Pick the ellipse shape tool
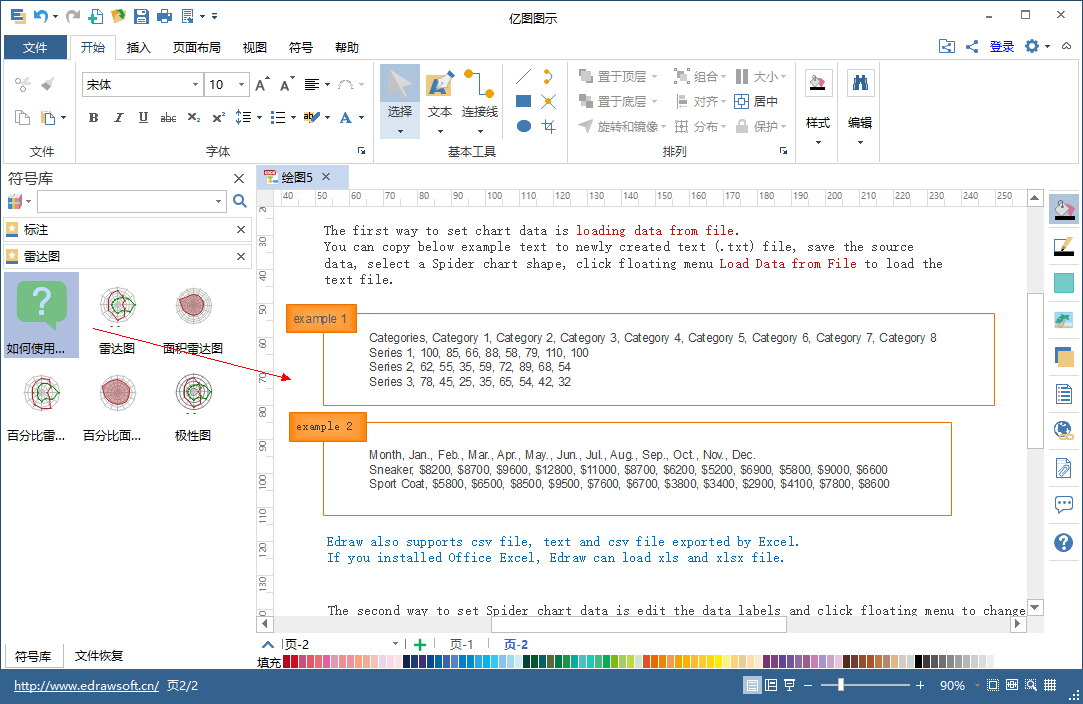Image resolution: width=1083 pixels, height=704 pixels. (x=523, y=126)
